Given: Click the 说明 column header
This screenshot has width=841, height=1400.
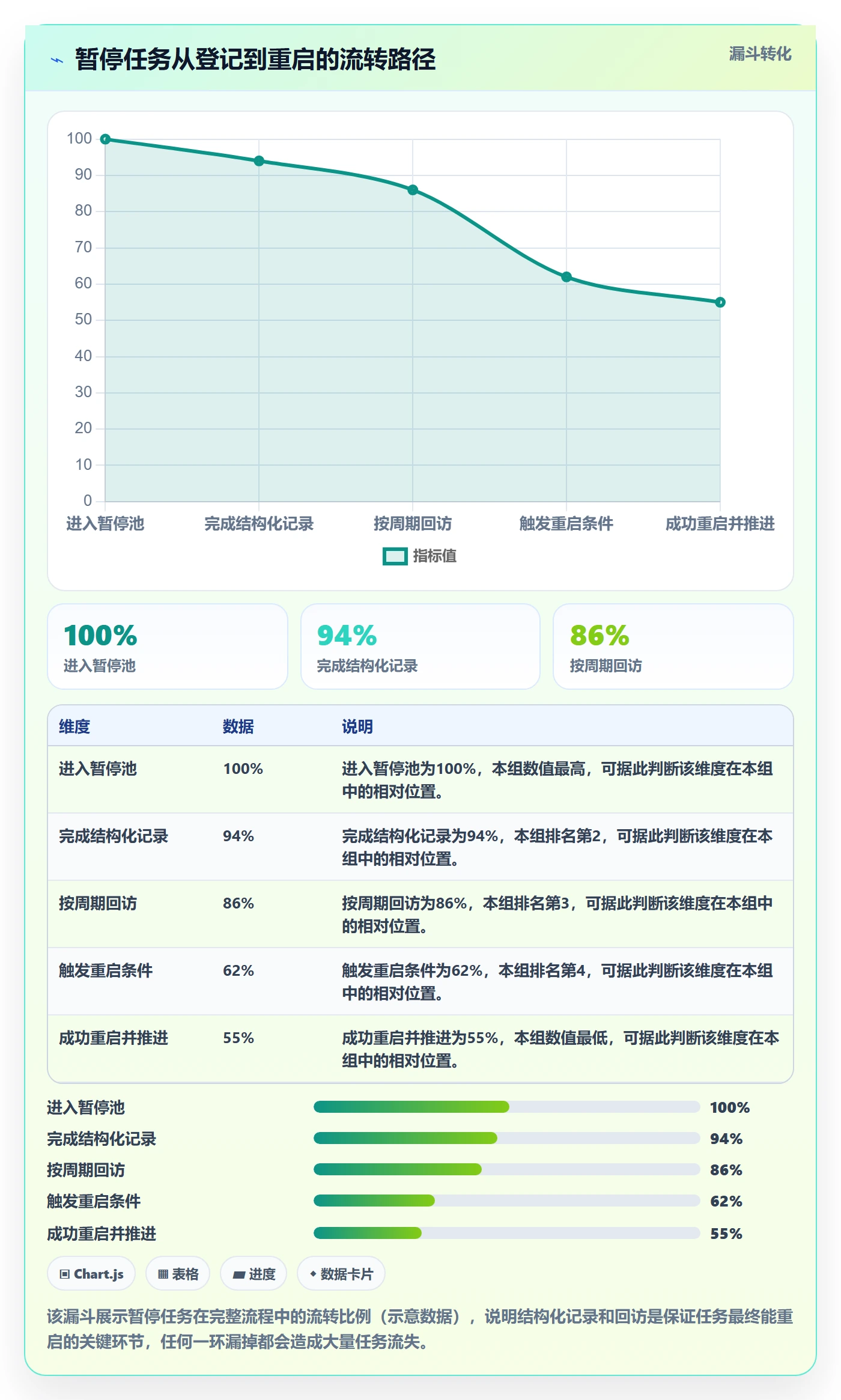Looking at the screenshot, I should click(x=357, y=726).
